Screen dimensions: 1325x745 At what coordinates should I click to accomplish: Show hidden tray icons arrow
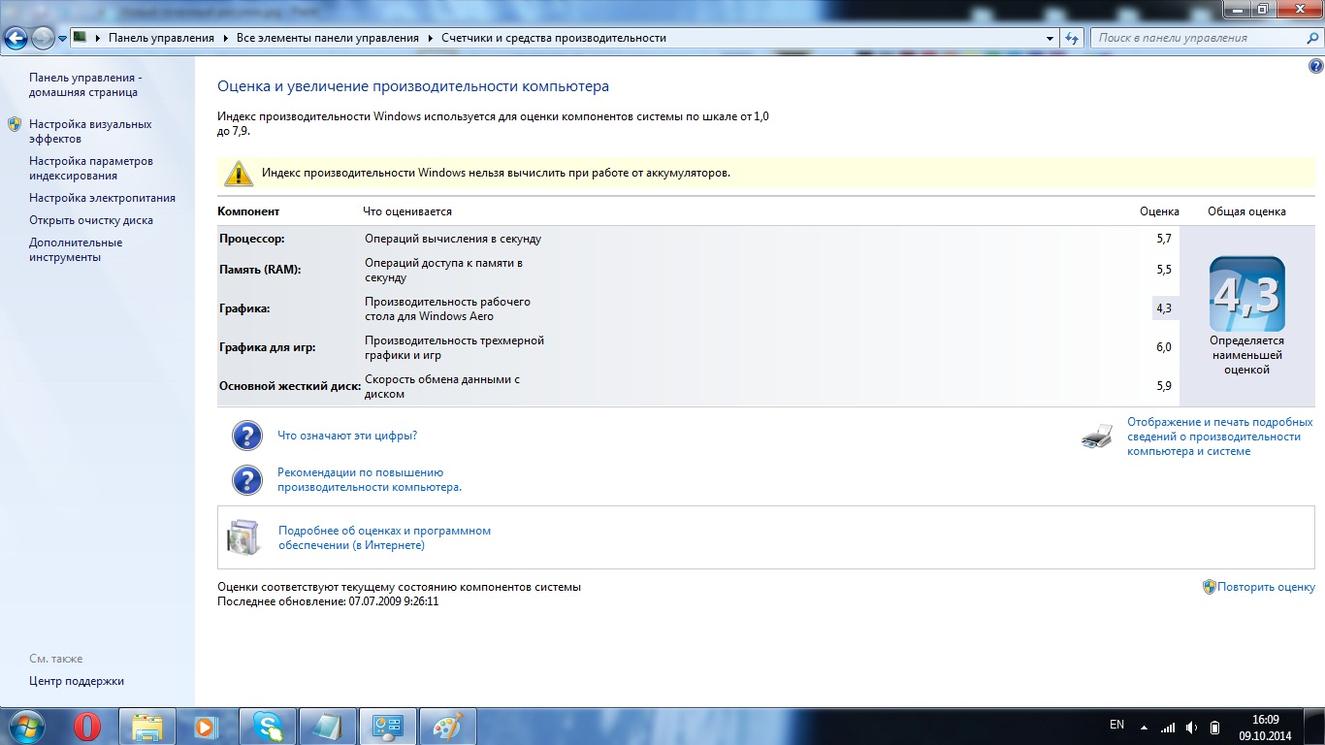click(x=1143, y=727)
